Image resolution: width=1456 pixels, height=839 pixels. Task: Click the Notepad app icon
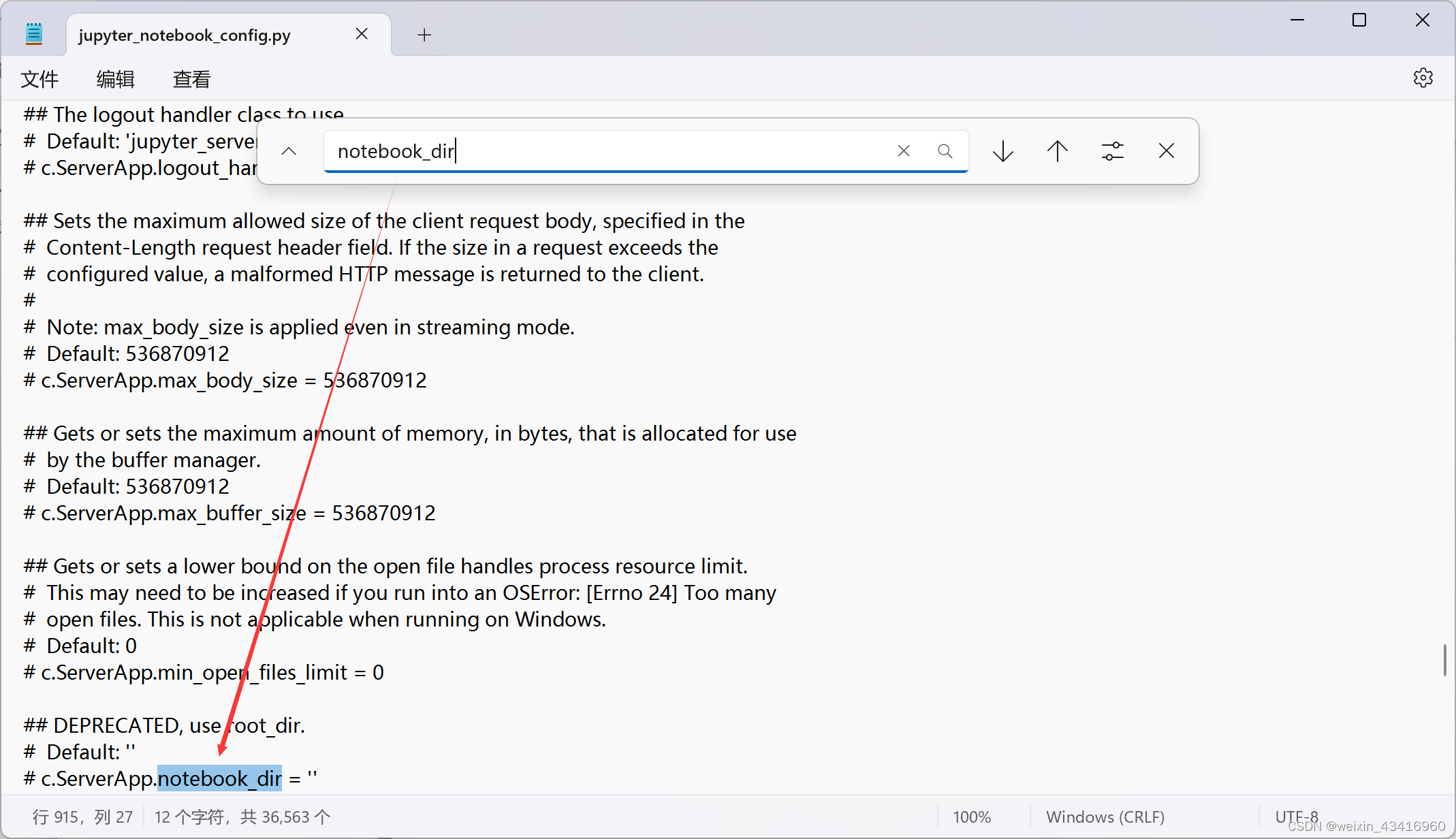click(33, 33)
